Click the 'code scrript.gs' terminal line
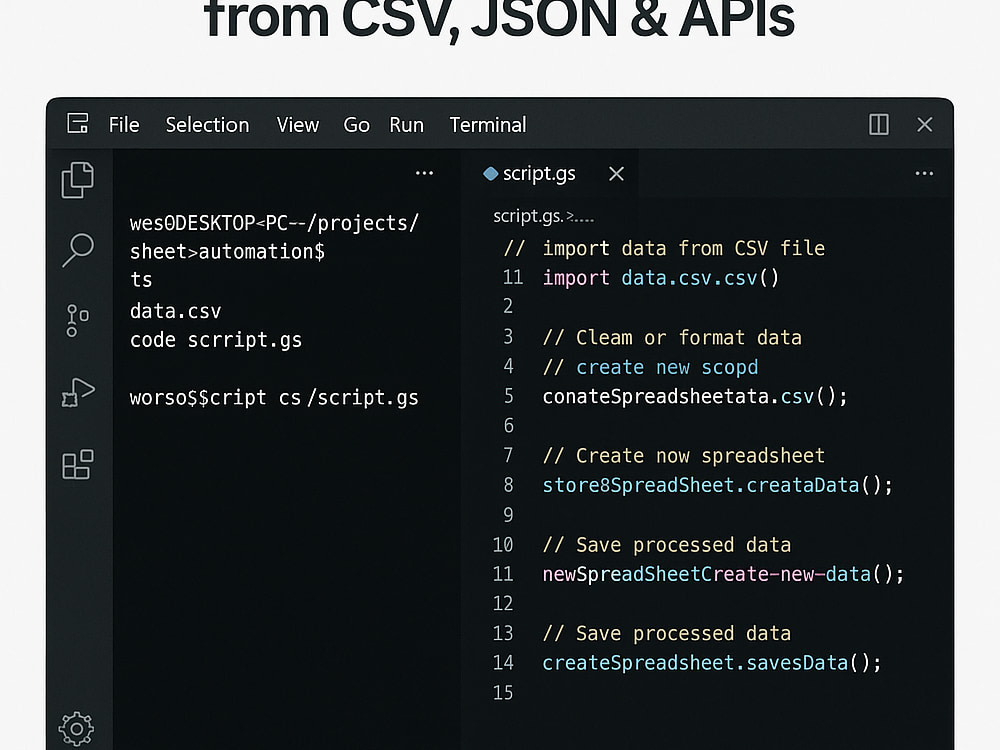The image size is (1000, 750). pos(216,340)
